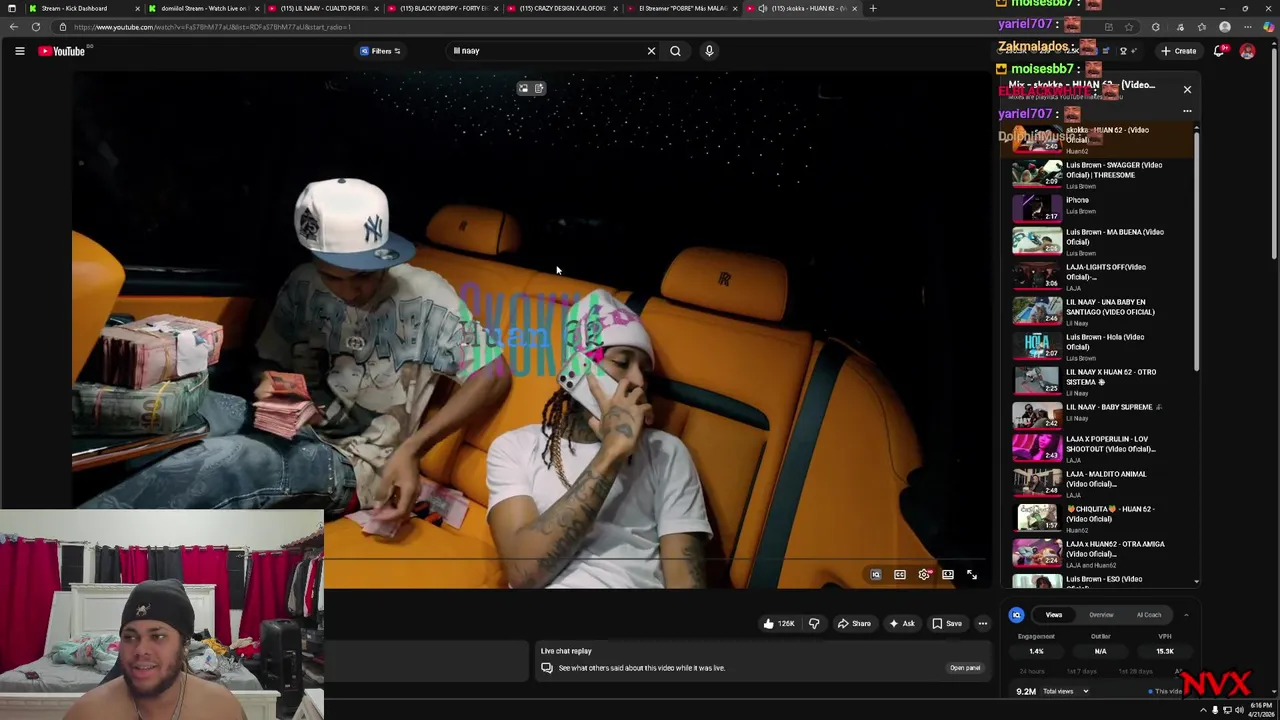
Task: Open Copilot sidebar icon
Action: pyautogui.click(x=1269, y=27)
